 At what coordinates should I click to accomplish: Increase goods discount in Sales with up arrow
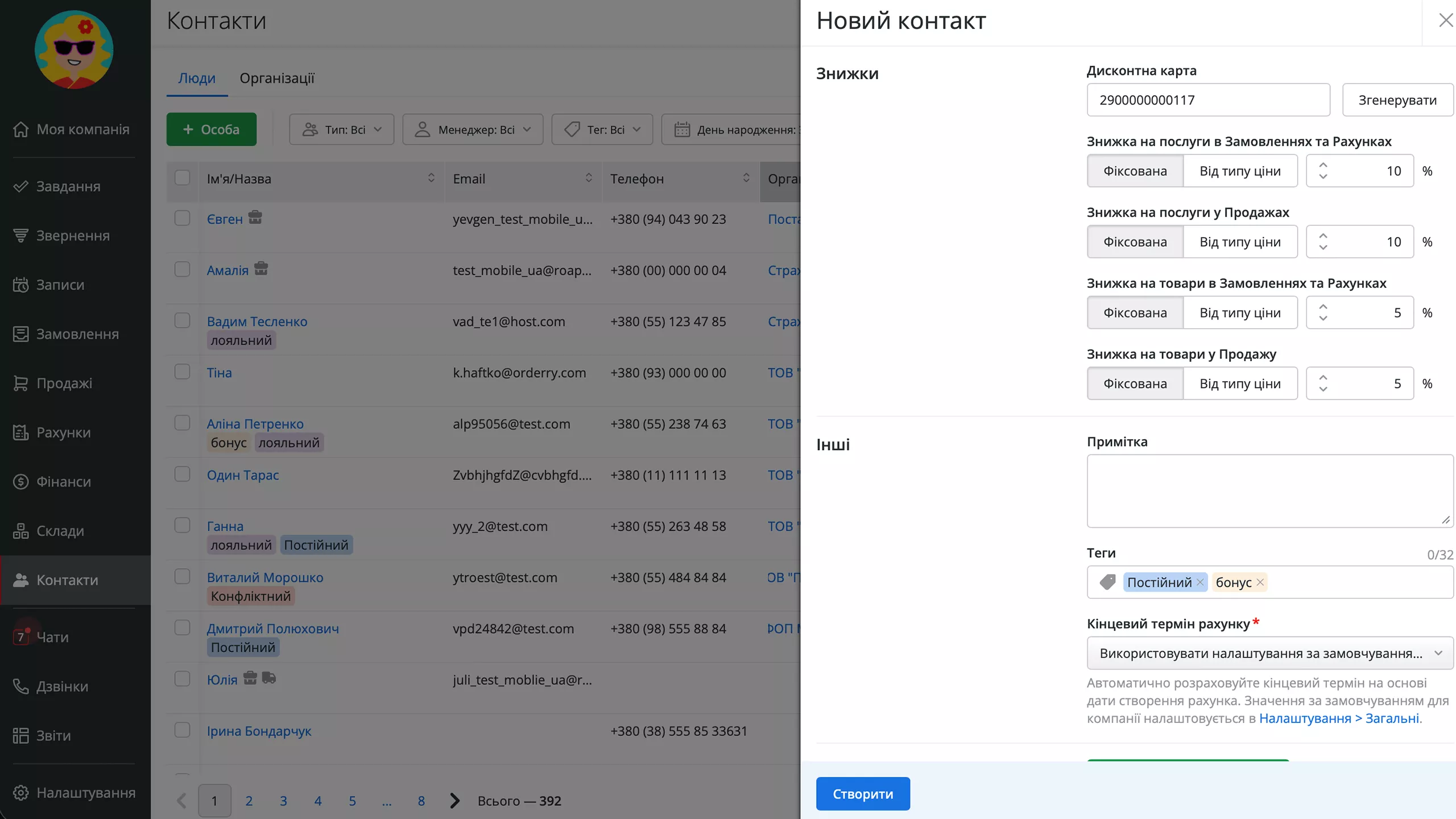[1323, 378]
